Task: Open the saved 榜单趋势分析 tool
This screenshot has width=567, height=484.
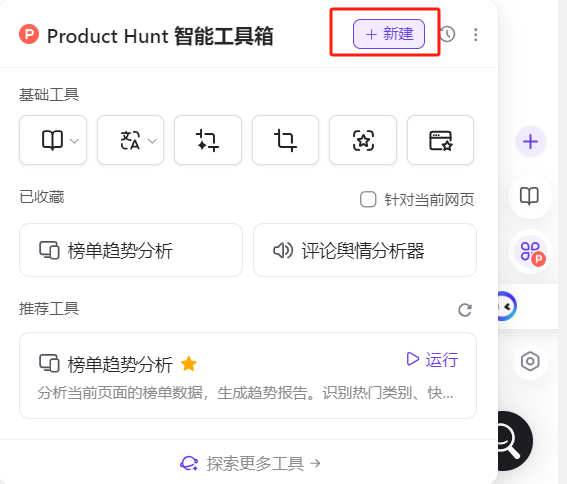Action: coord(131,250)
